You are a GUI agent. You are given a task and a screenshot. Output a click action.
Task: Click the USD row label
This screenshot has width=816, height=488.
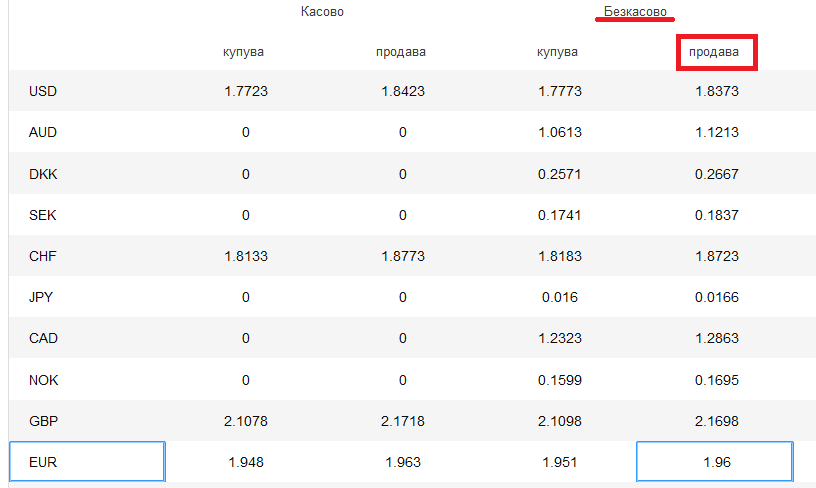[x=43, y=91]
